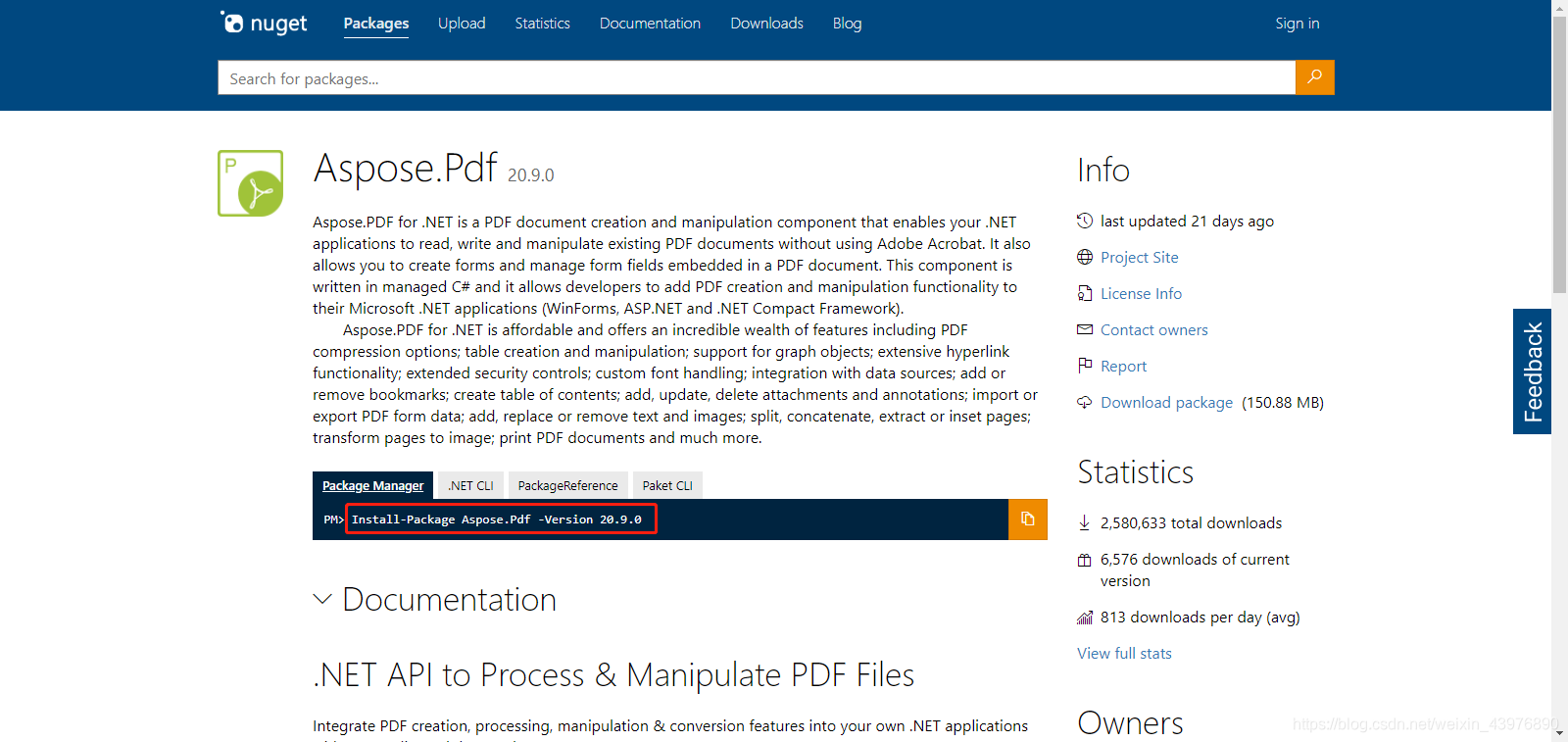
Task: Click the Info sidebar heading
Action: coord(1103,170)
